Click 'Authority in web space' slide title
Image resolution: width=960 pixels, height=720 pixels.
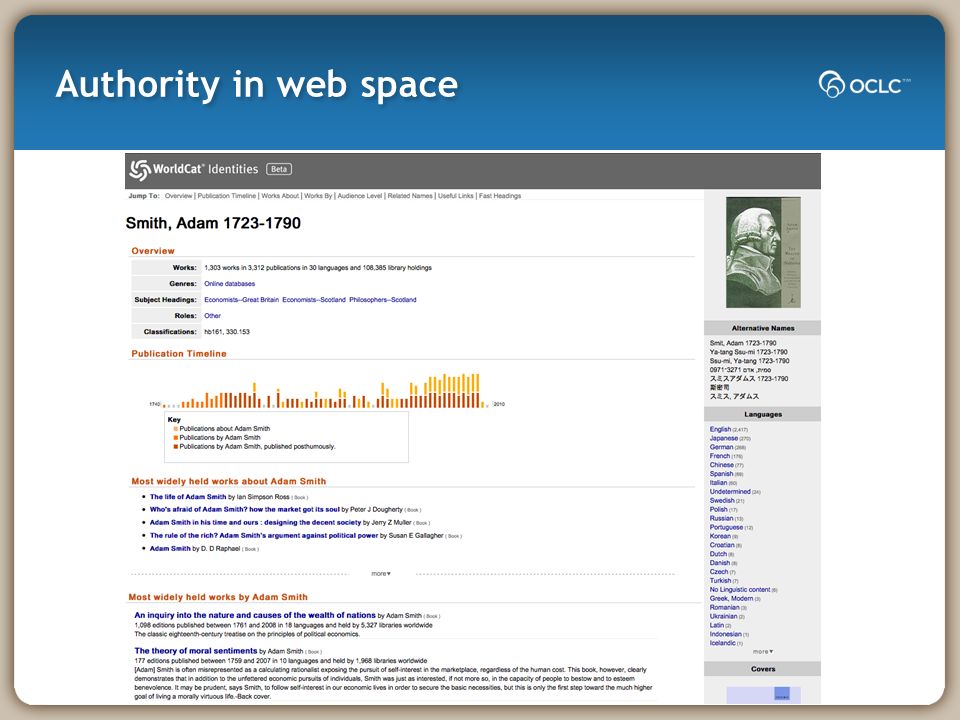point(257,84)
